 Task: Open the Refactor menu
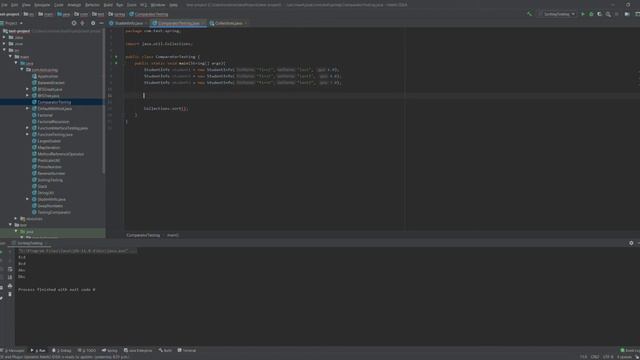[92, 5]
